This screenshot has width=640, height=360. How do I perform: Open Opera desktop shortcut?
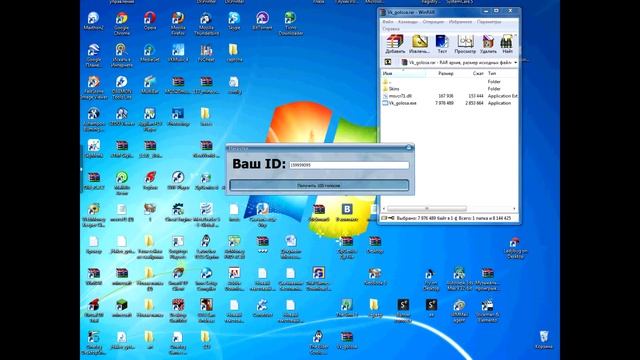150,21
